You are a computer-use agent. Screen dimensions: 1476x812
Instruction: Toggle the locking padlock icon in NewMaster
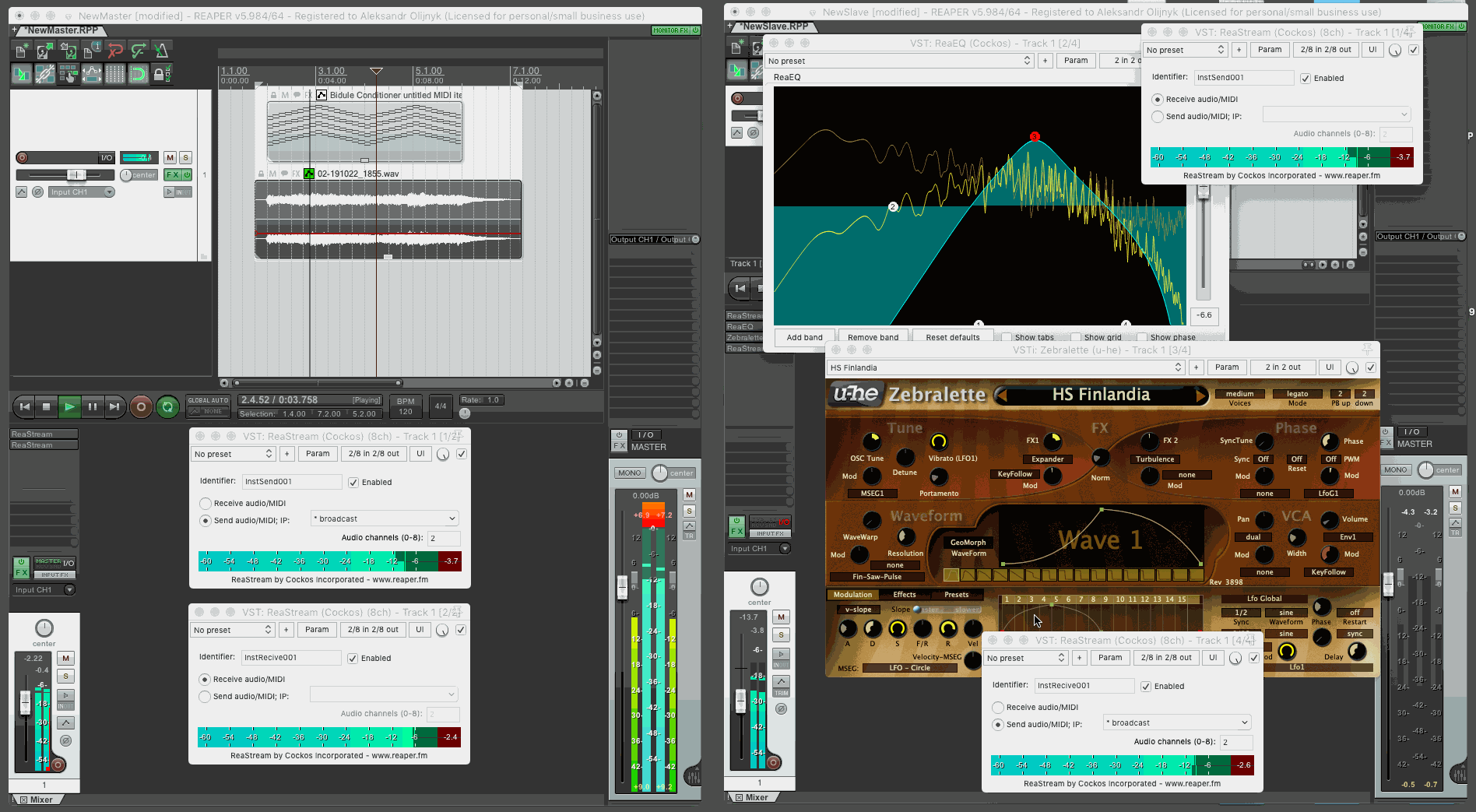click(161, 74)
